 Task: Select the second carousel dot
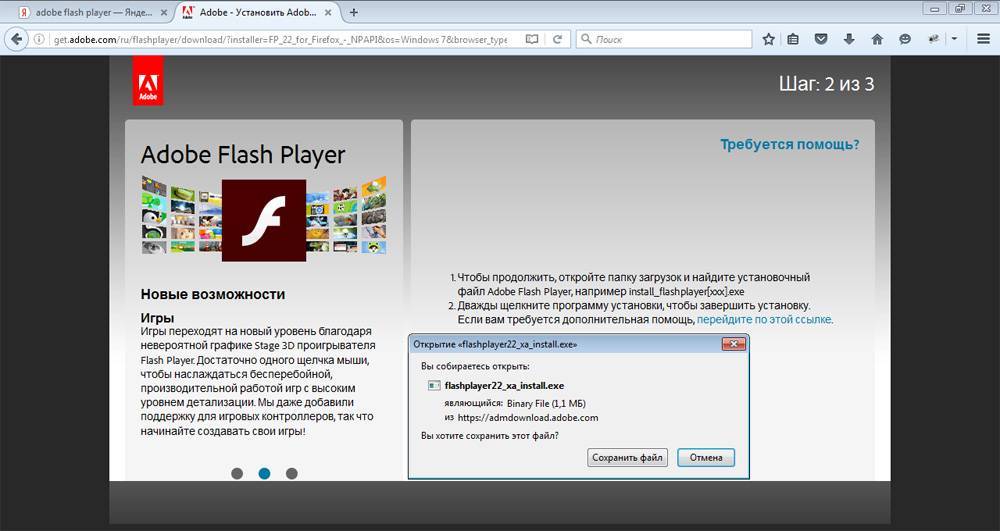[x=264, y=474]
